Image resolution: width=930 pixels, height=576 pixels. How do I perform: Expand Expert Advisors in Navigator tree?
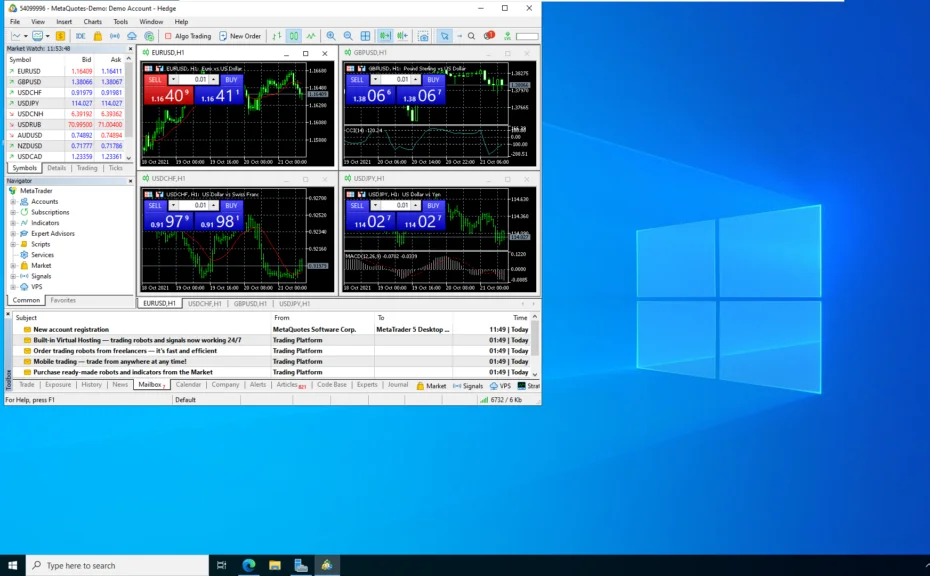13,234
